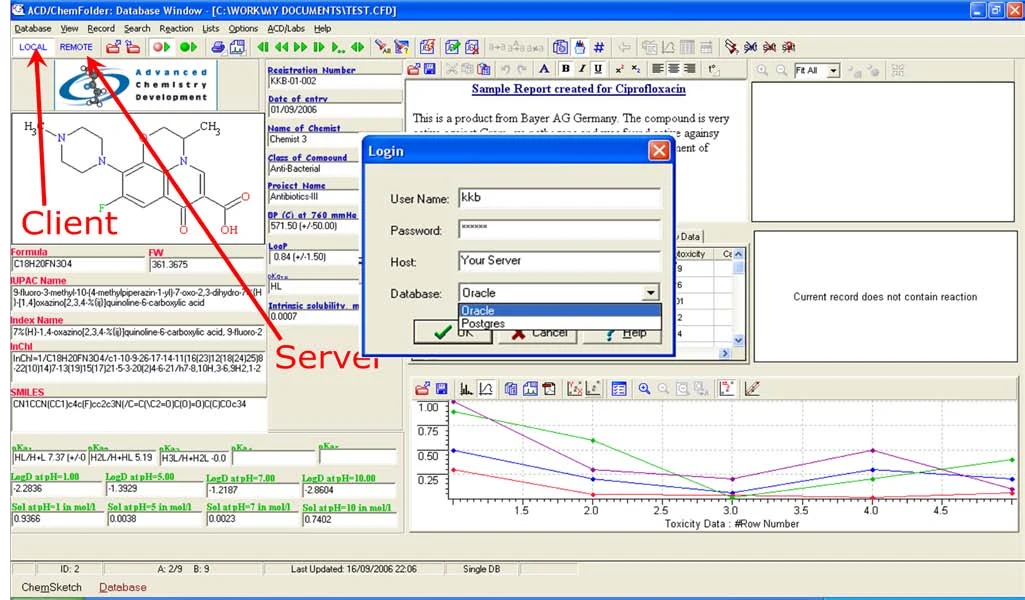Screen dimensions: 1025x600
Task: Expand the Database dropdown in Login dialog
Action: [650, 293]
